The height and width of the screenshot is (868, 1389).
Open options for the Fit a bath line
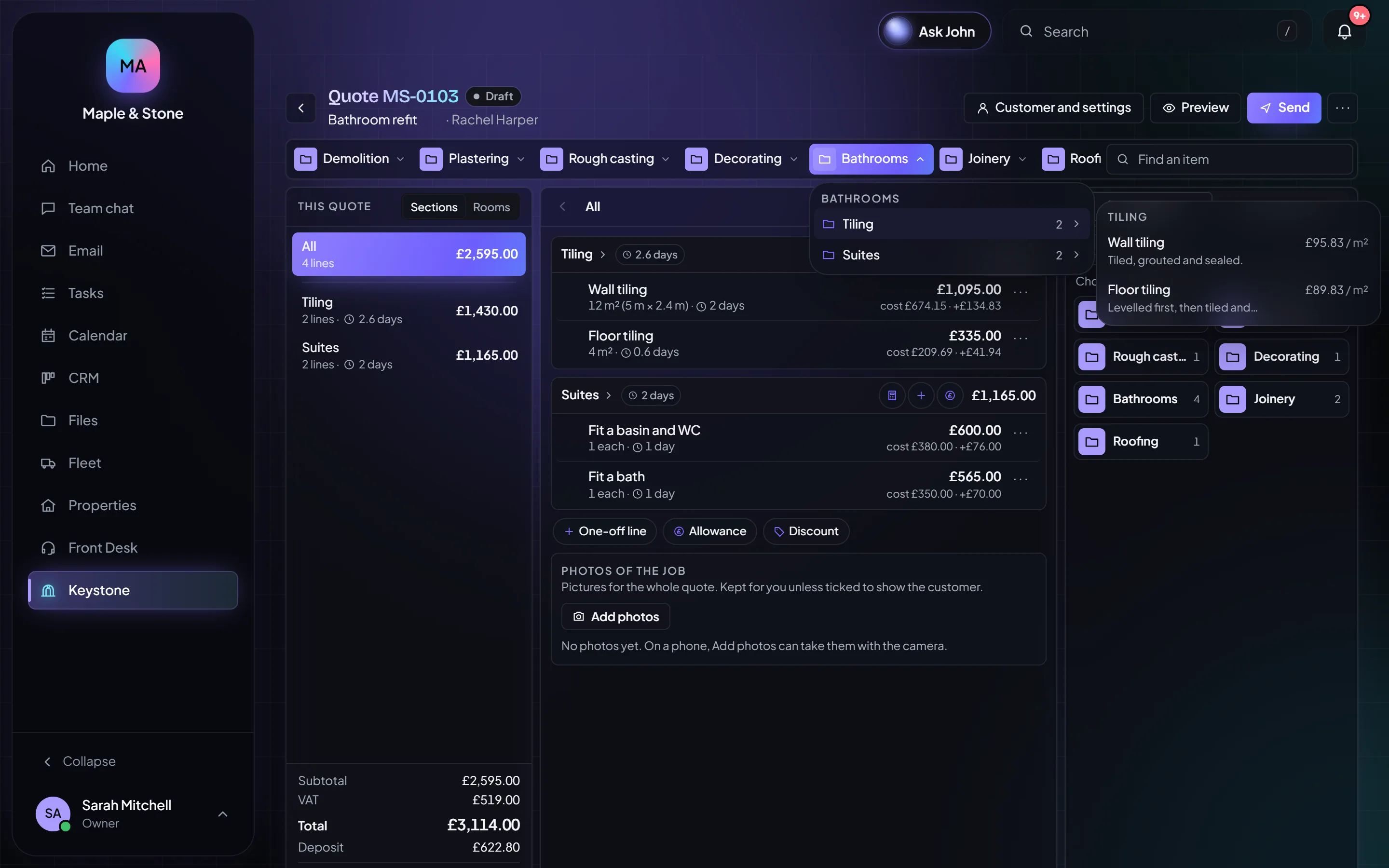1021,478
